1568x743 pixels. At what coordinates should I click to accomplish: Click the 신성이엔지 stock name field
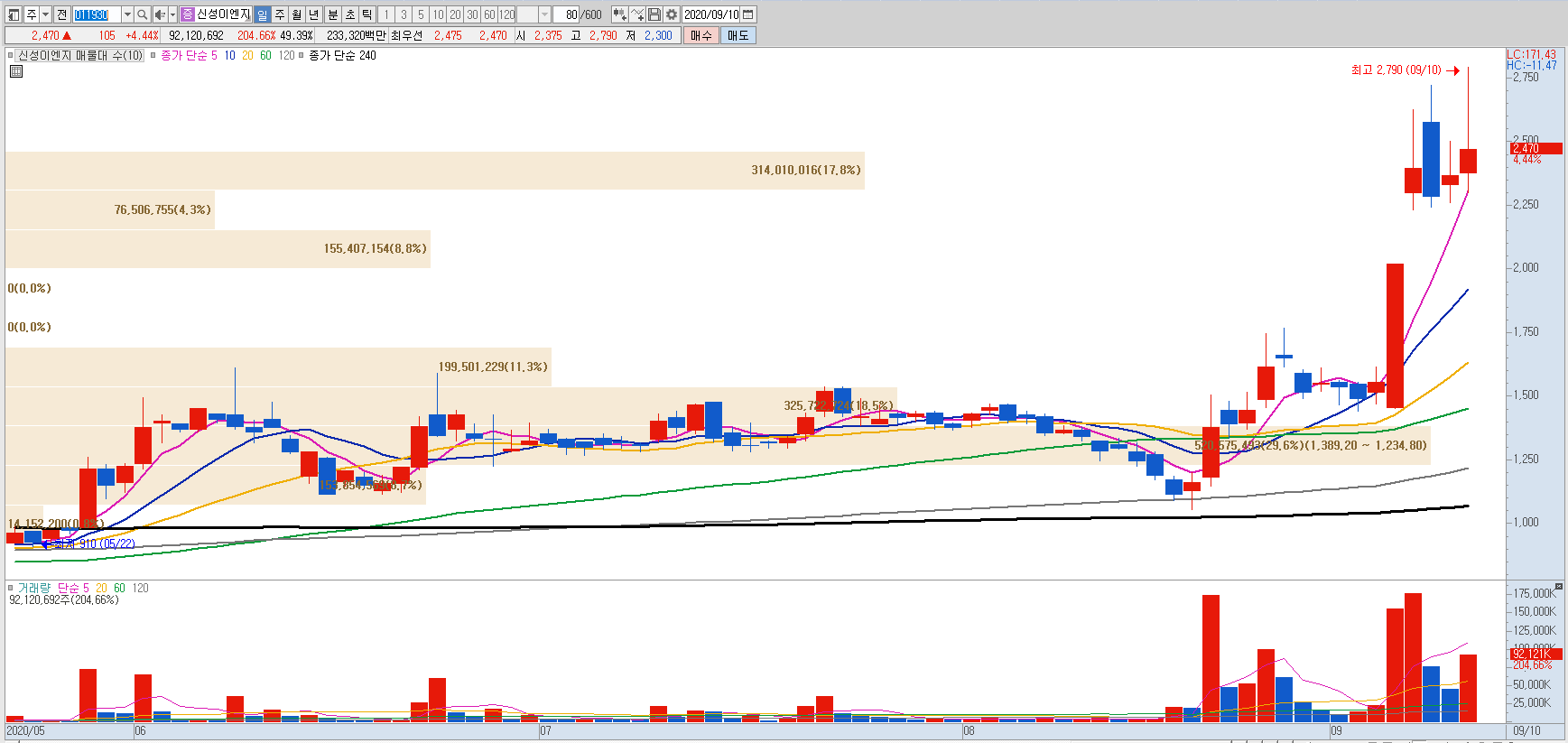pyautogui.click(x=224, y=14)
